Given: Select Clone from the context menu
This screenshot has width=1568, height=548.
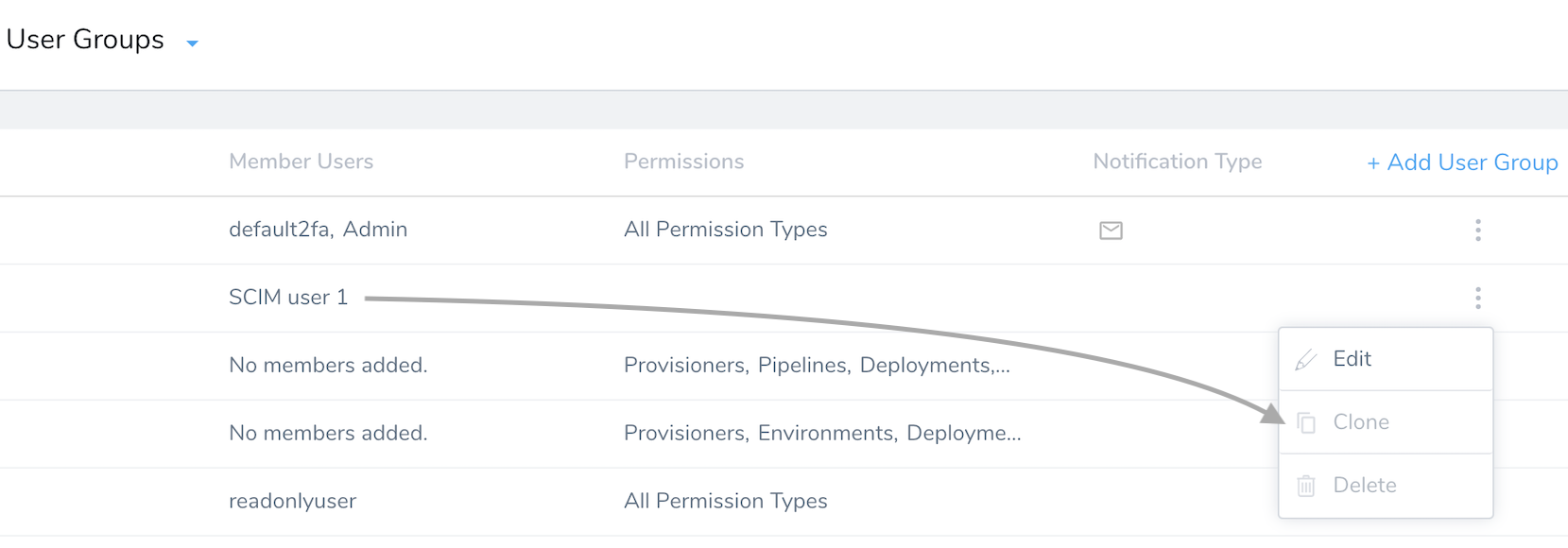Looking at the screenshot, I should pyautogui.click(x=1386, y=422).
